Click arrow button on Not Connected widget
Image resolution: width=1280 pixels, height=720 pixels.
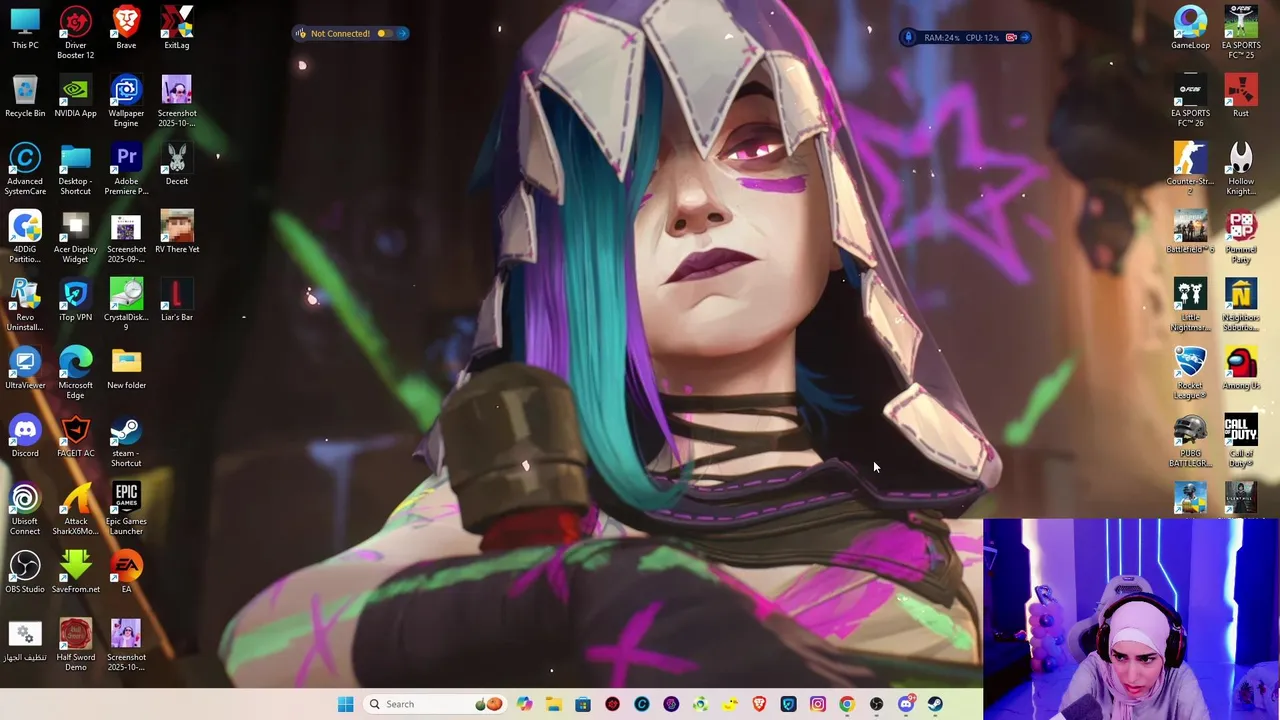pos(402,34)
